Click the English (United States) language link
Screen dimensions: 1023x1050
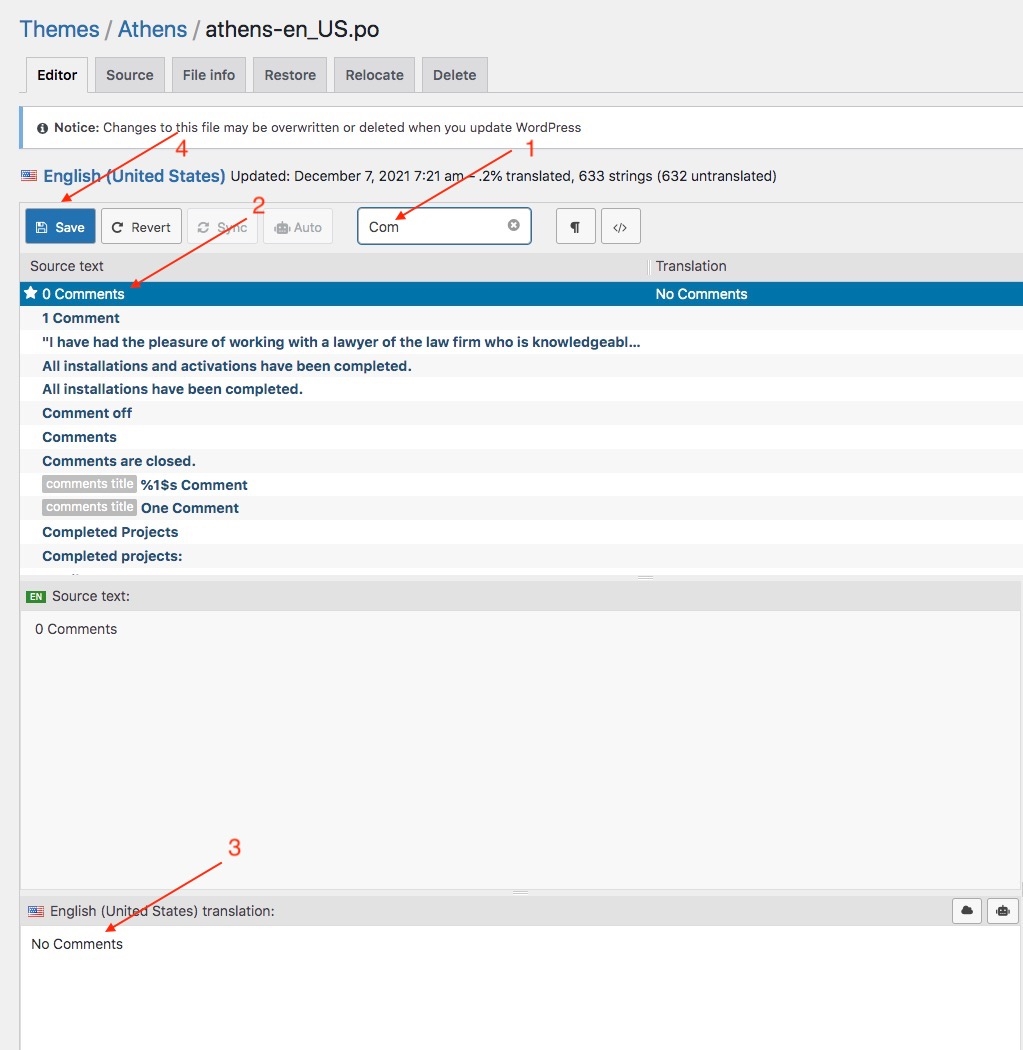[x=134, y=176]
